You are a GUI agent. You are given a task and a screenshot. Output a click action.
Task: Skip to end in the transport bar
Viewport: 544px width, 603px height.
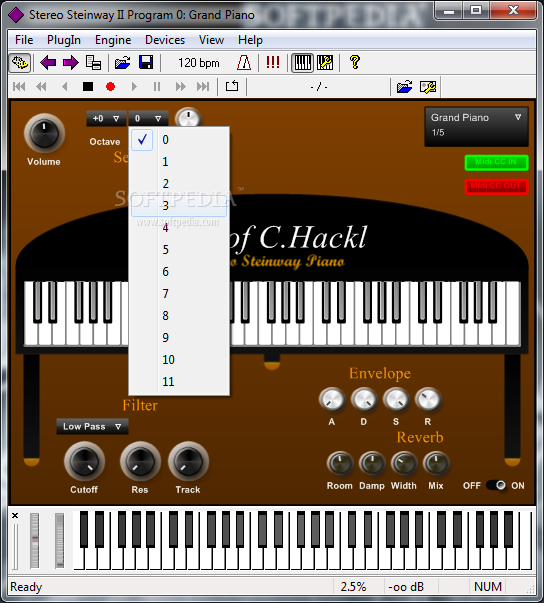tap(203, 87)
